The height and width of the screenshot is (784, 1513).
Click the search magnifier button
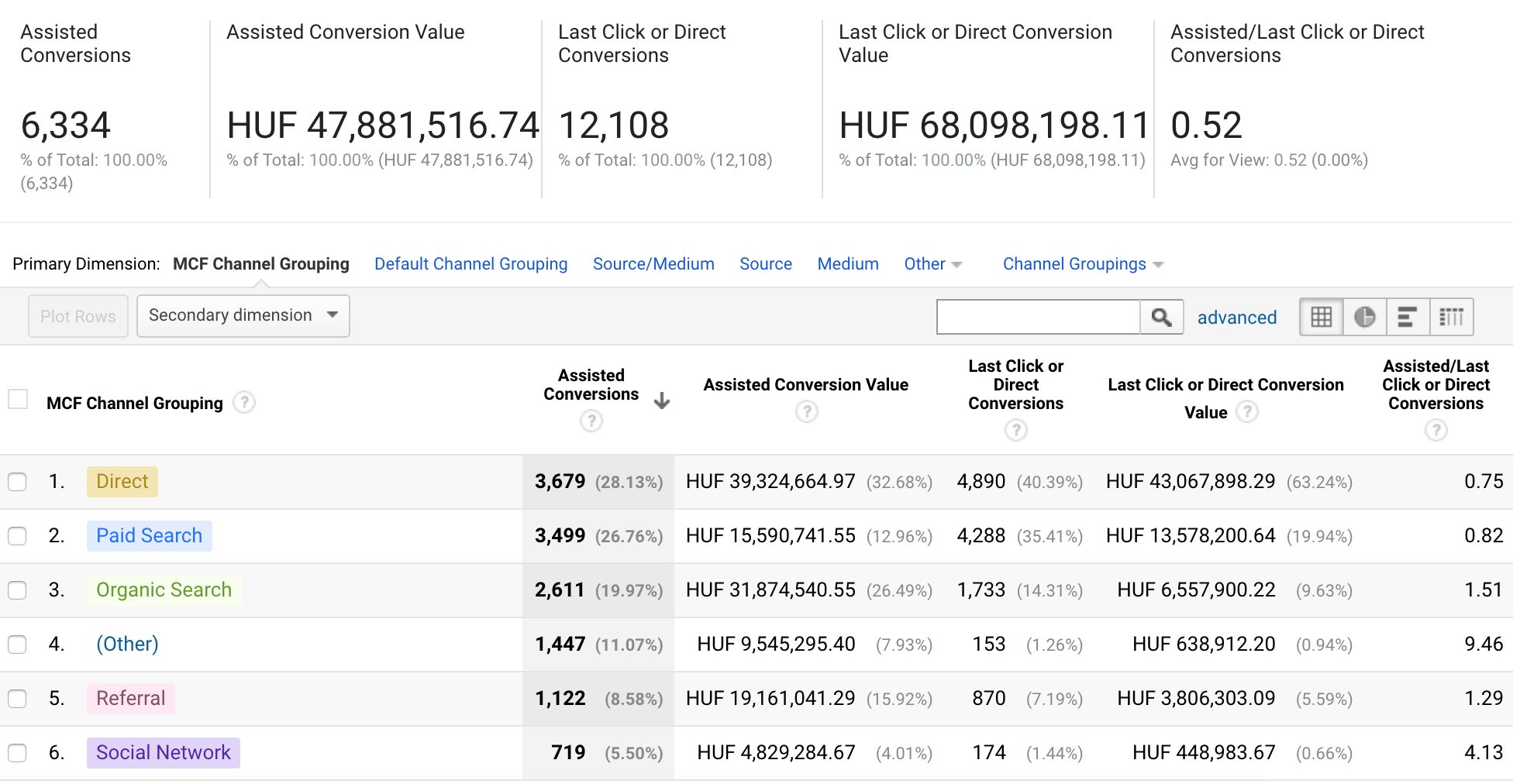point(1161,317)
